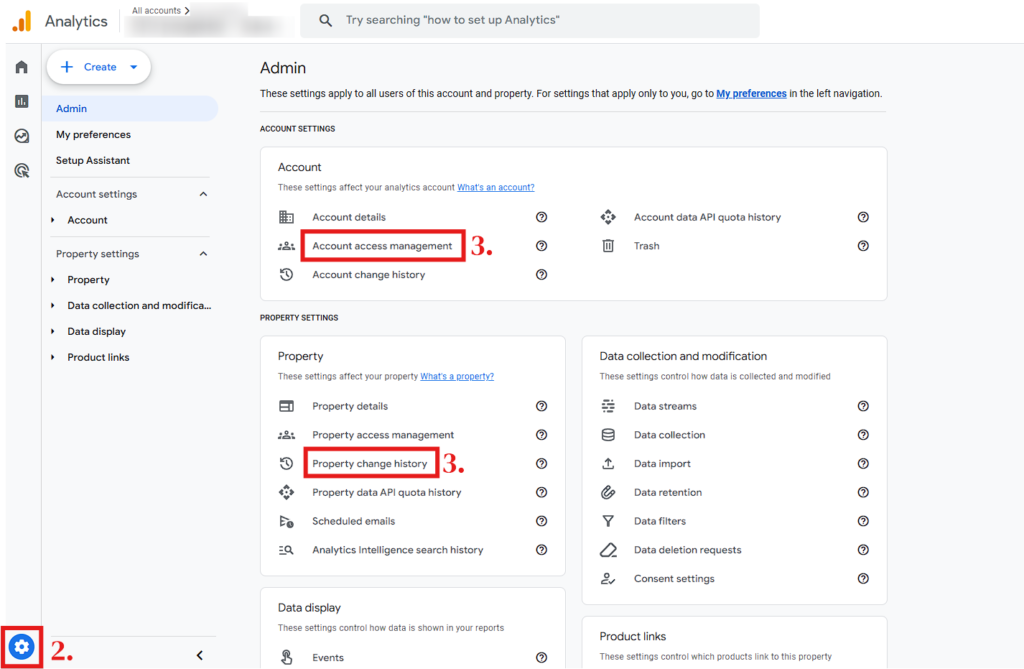
Task: Click help icon for Property access management
Action: pos(541,434)
